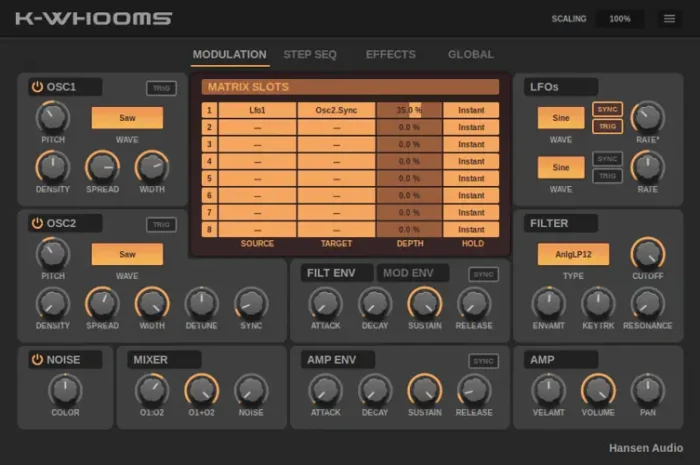Open the OSC1 Saw wave selector
This screenshot has width=700, height=465.
tap(127, 118)
